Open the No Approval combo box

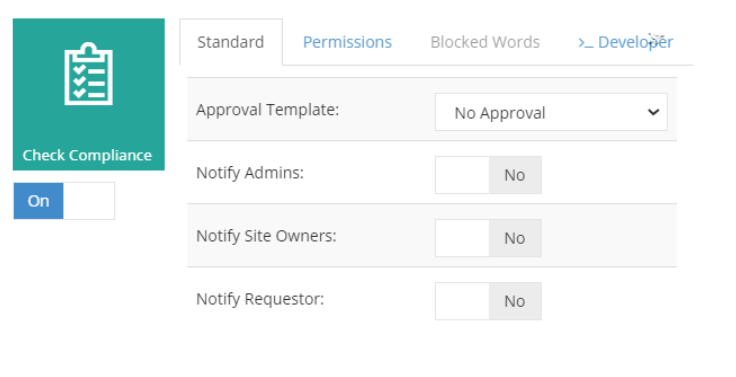[x=551, y=112]
